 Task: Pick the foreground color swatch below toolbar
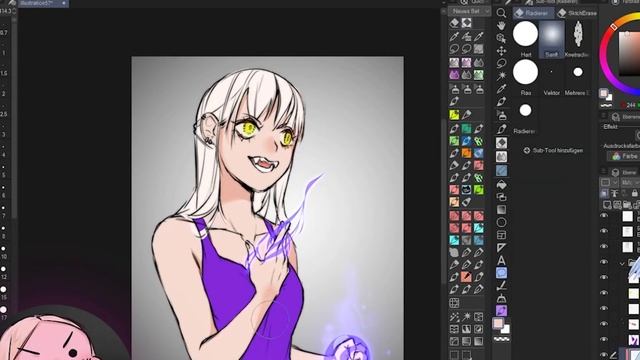498,324
